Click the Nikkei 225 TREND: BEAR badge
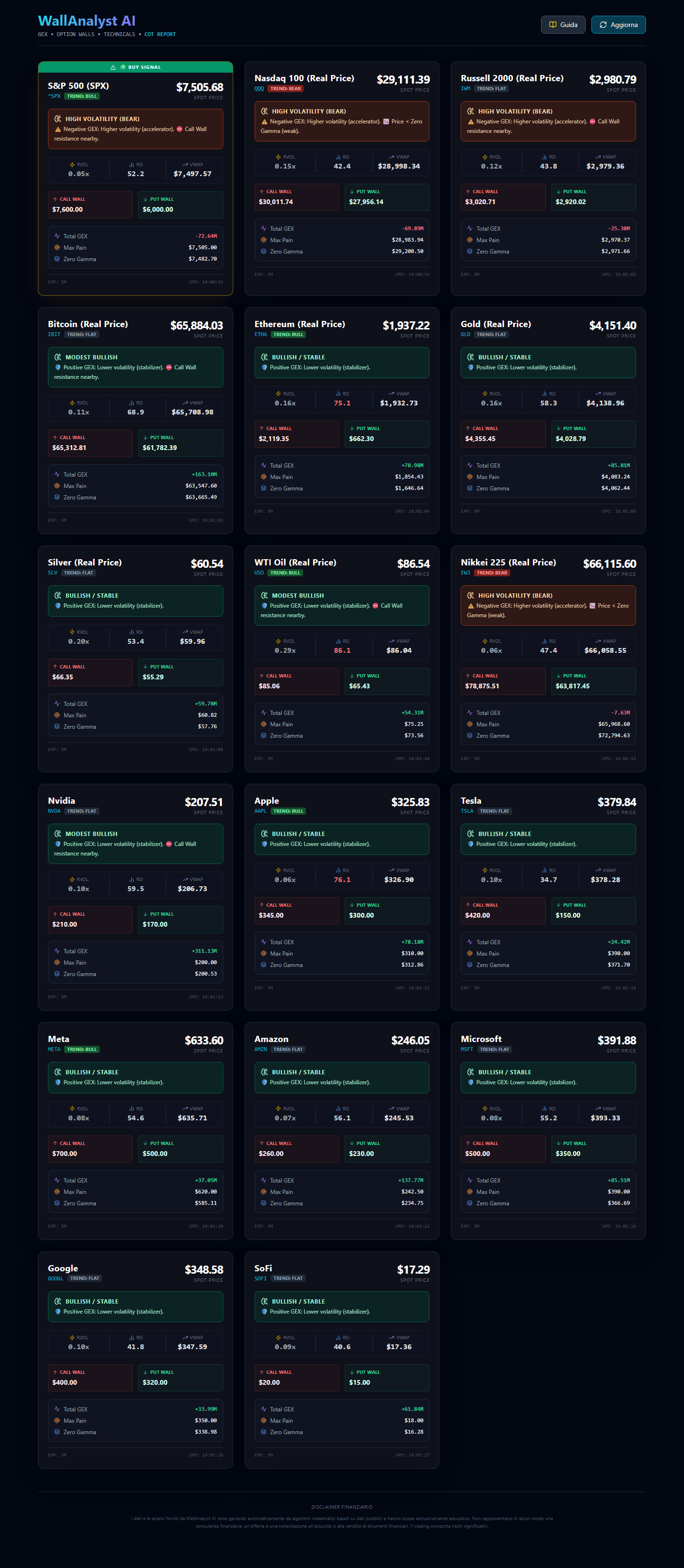Image resolution: width=684 pixels, height=1568 pixels. point(492,573)
